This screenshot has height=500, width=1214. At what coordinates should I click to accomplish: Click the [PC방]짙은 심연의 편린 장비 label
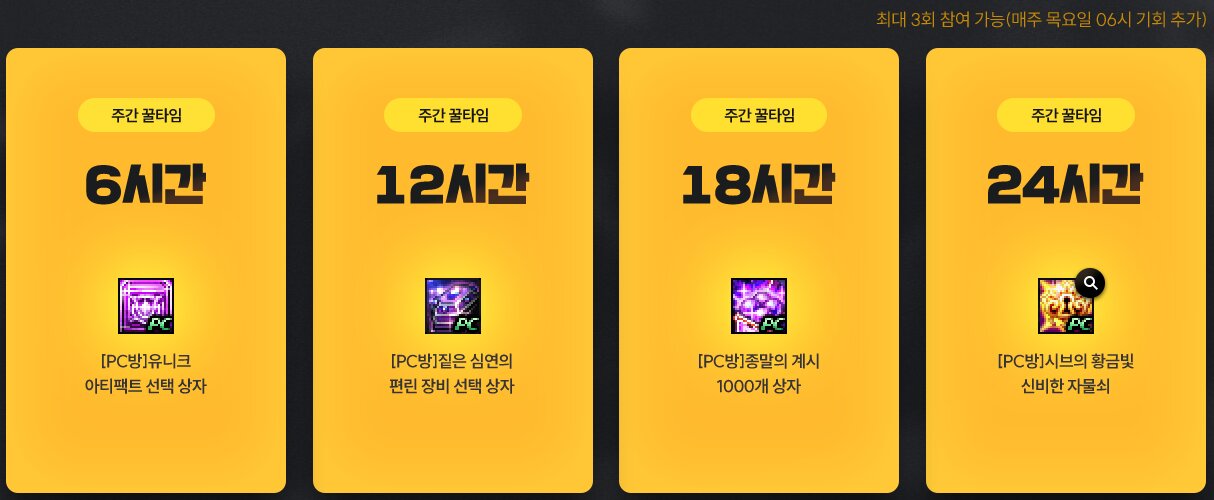click(x=453, y=373)
